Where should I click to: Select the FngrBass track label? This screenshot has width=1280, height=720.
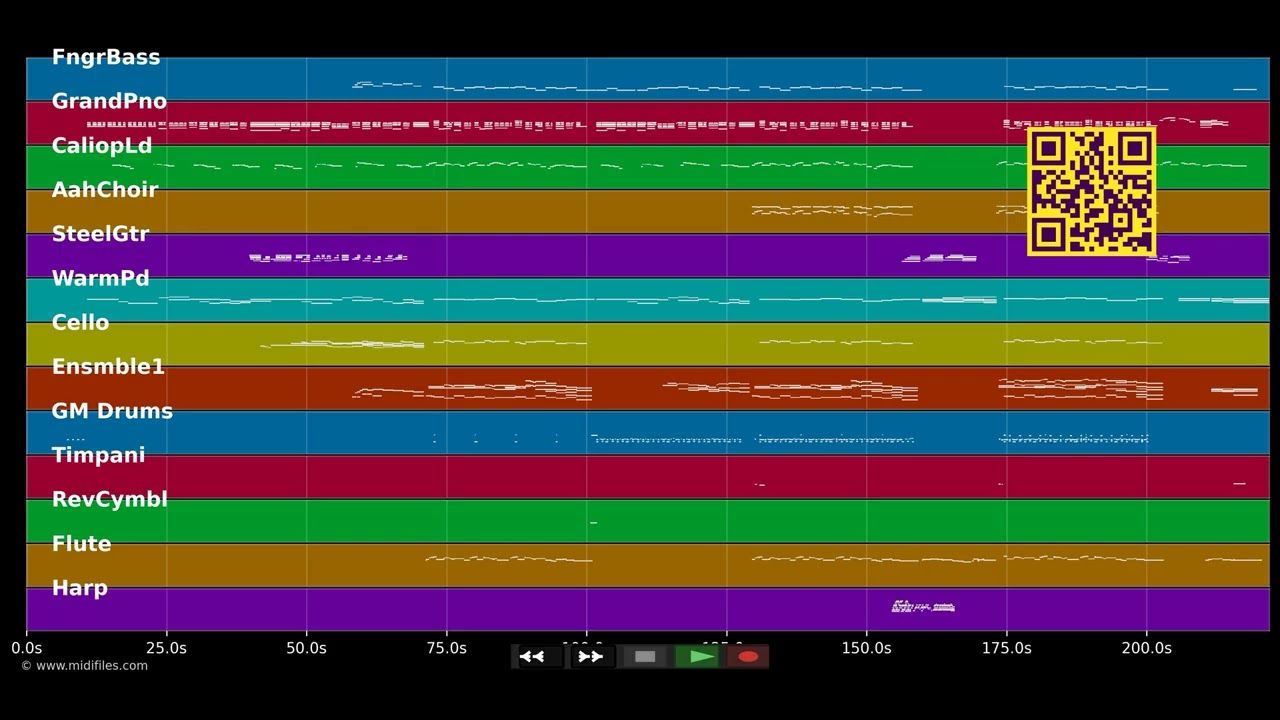click(106, 57)
